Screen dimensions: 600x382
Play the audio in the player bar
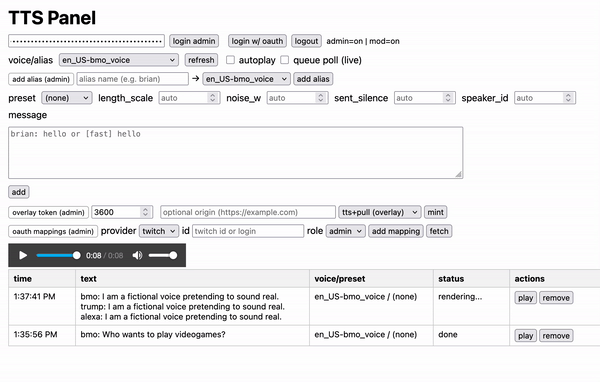click(x=23, y=255)
